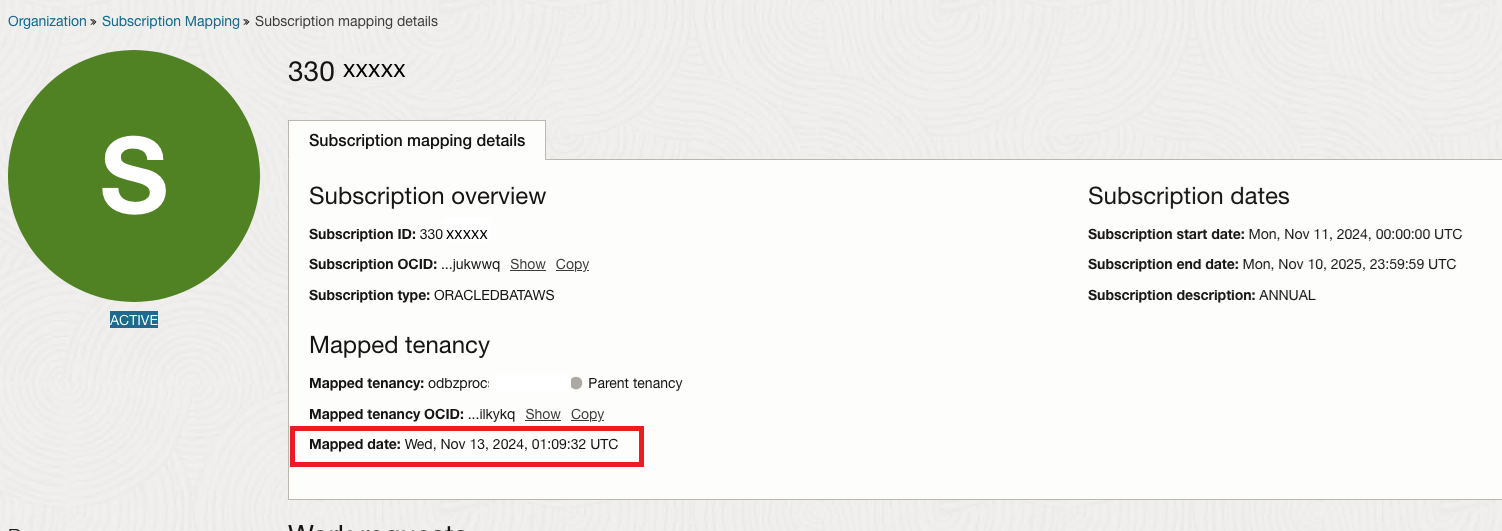Copy the Subscription OCID

tap(572, 264)
